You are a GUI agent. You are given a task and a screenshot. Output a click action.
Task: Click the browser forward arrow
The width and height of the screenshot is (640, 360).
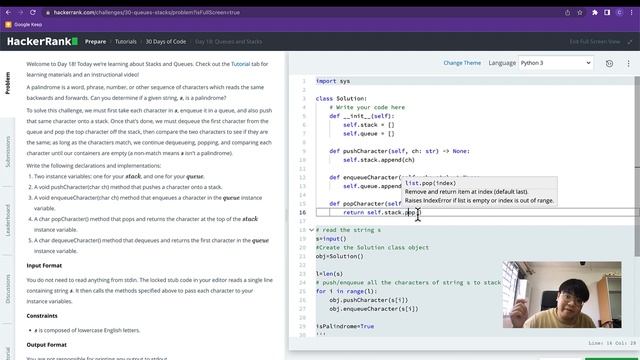coord(20,12)
